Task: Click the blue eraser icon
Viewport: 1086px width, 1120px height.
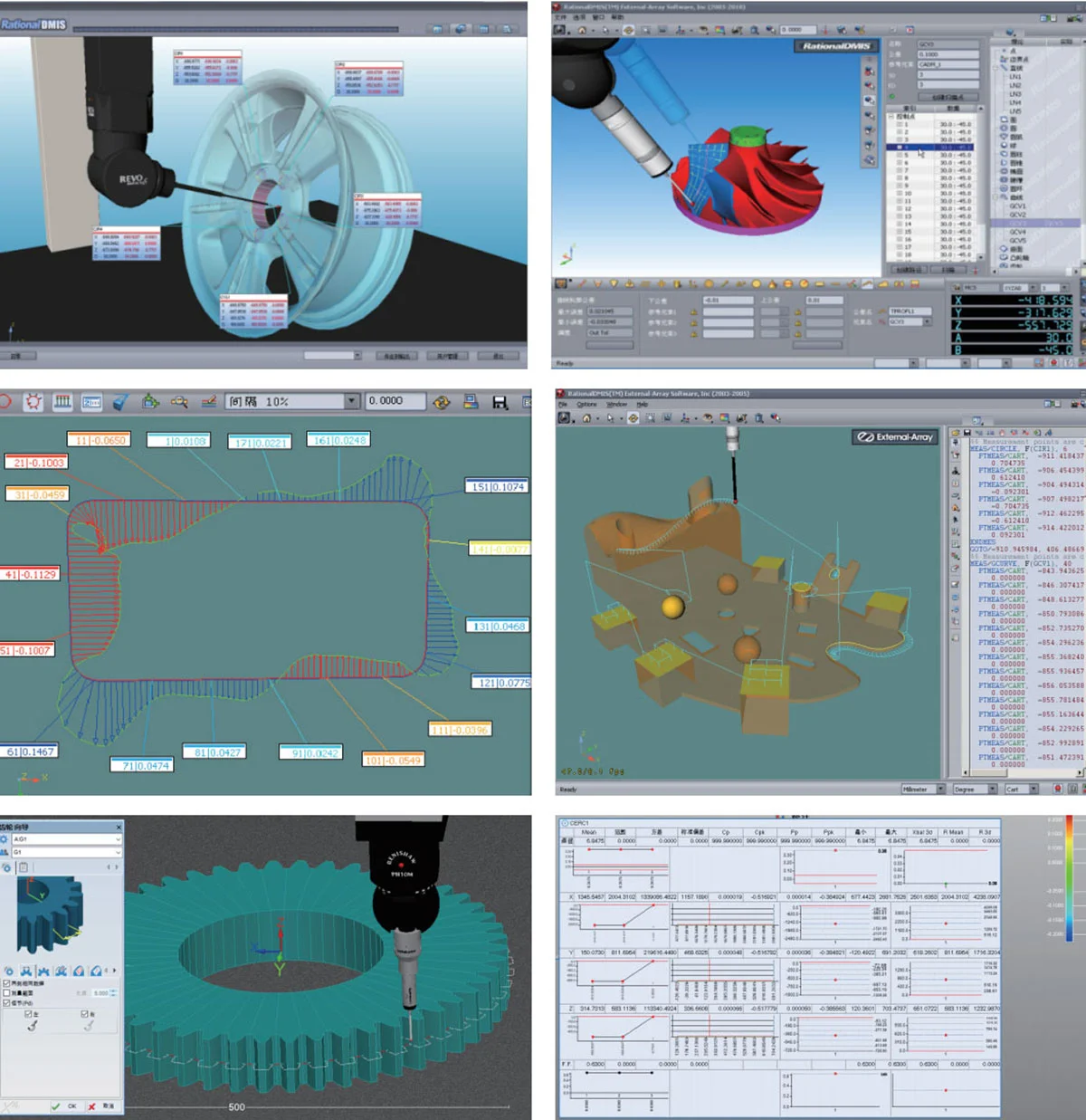Action: (120, 401)
